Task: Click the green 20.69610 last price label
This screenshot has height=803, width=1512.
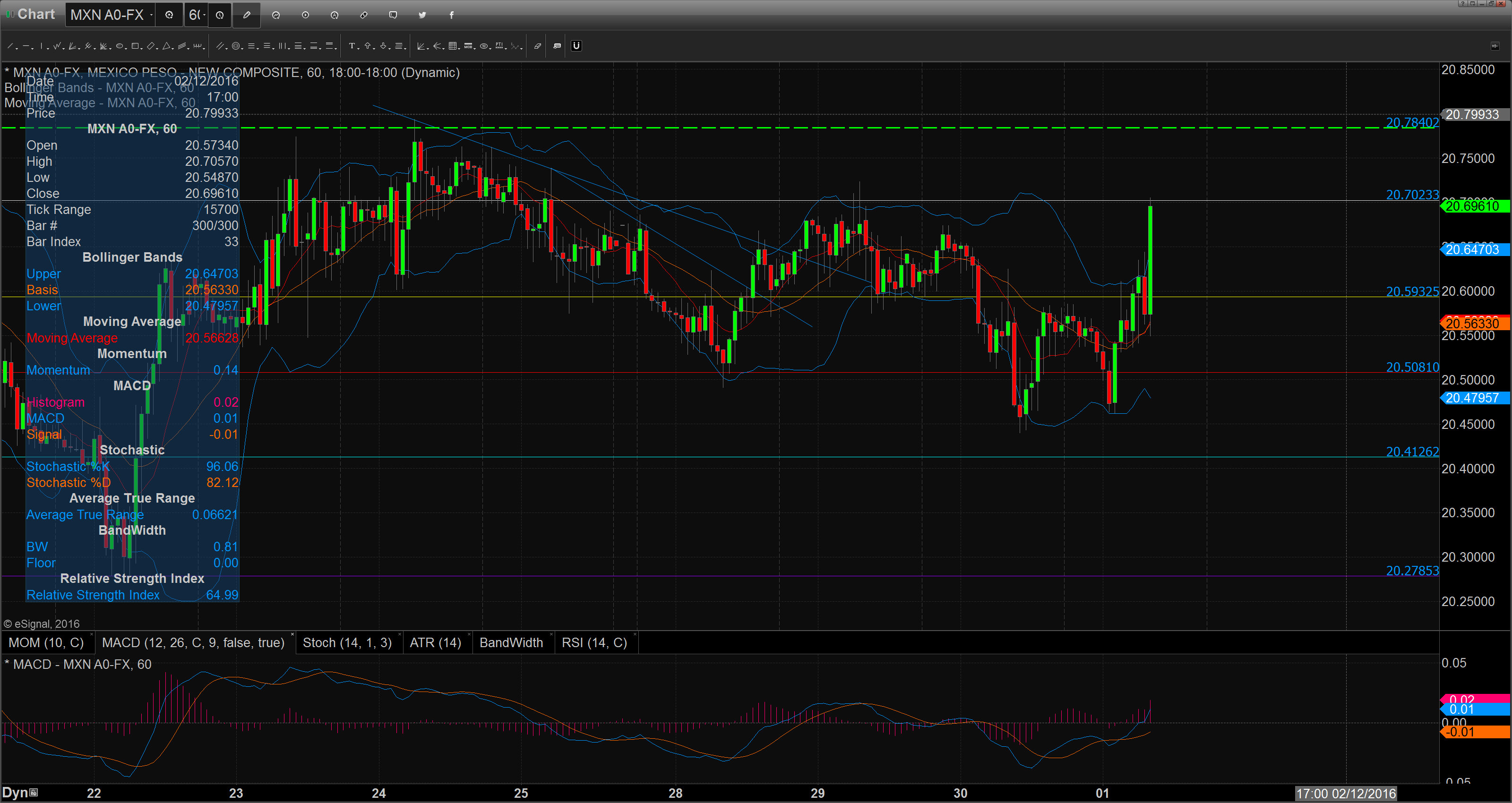Action: coord(1475,206)
